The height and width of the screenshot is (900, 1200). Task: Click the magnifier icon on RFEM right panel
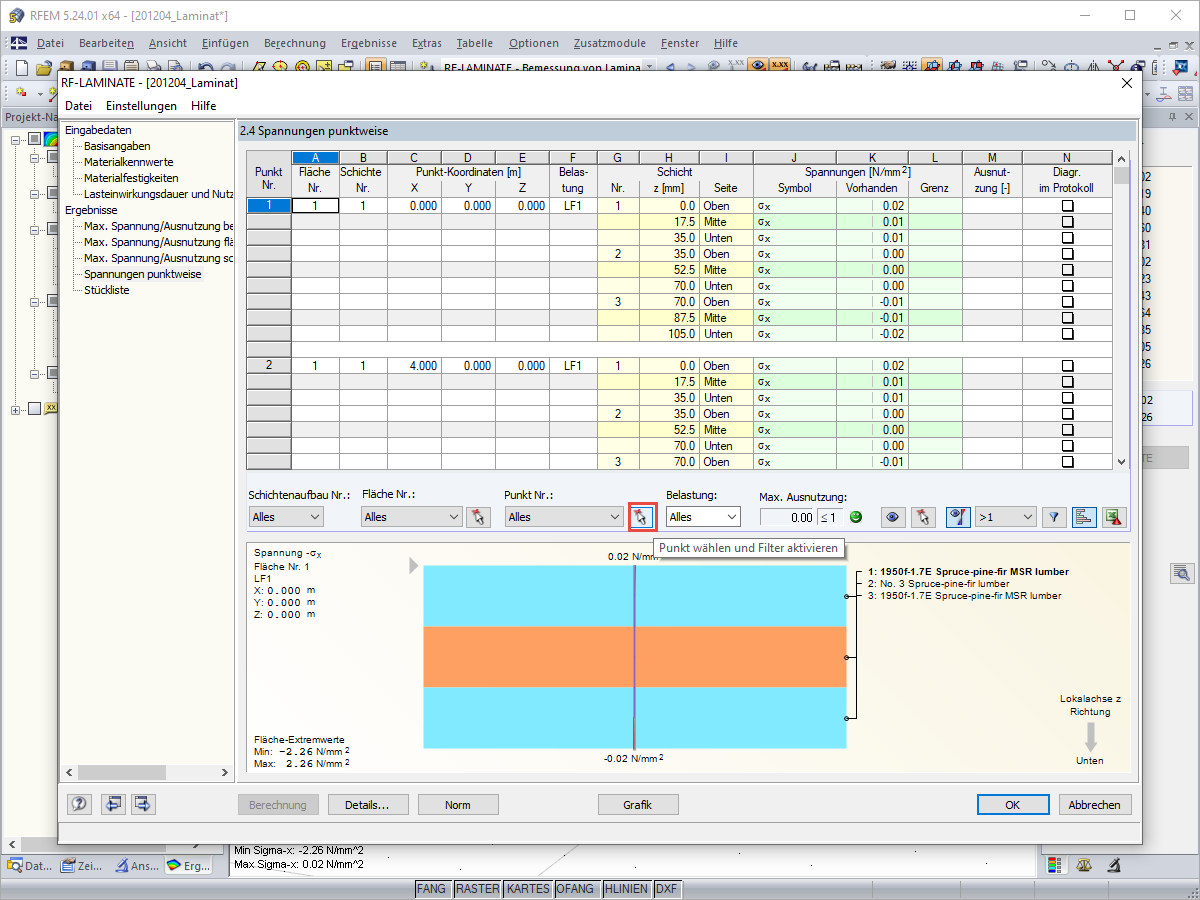[x=1182, y=573]
